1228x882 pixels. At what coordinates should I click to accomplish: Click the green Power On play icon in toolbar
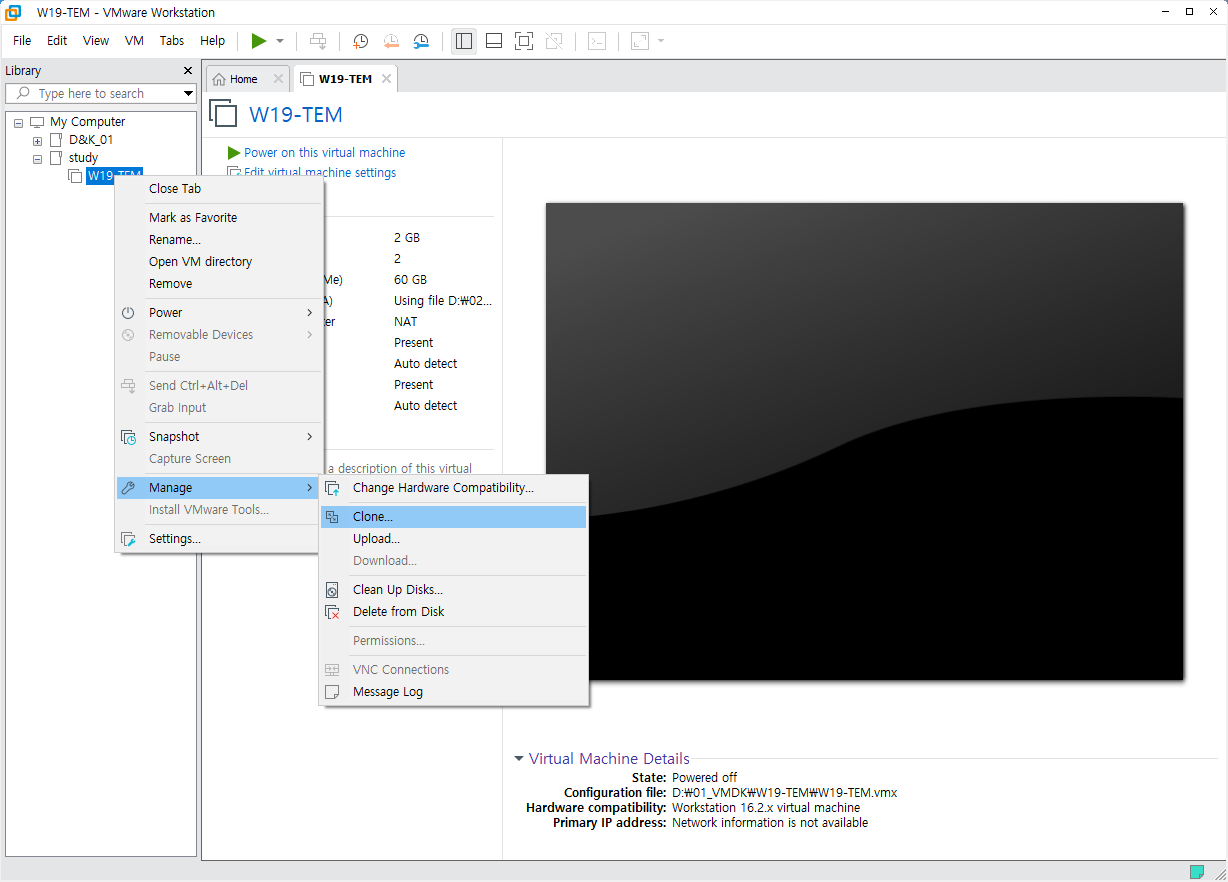[259, 41]
